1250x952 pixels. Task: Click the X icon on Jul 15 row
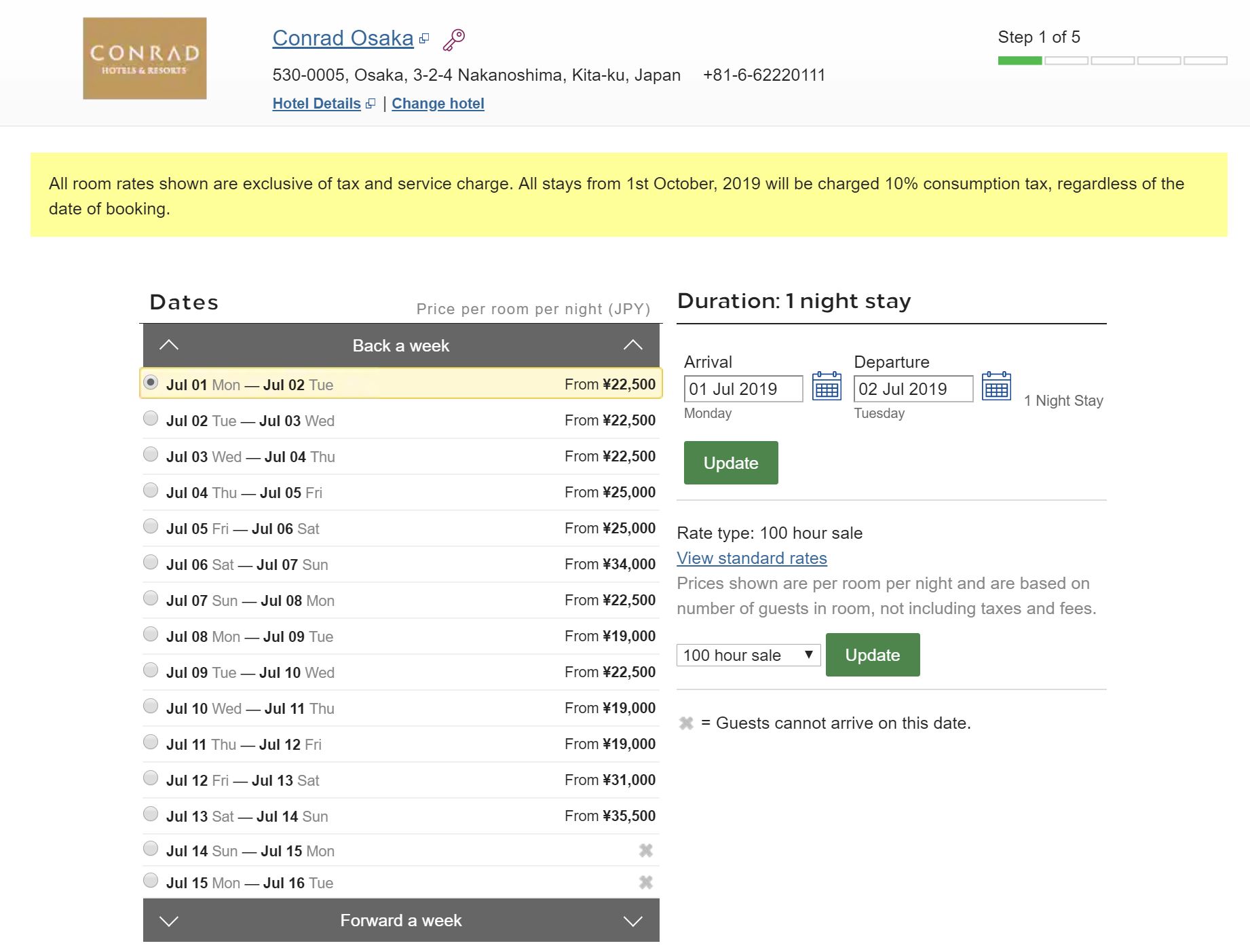pos(646,882)
